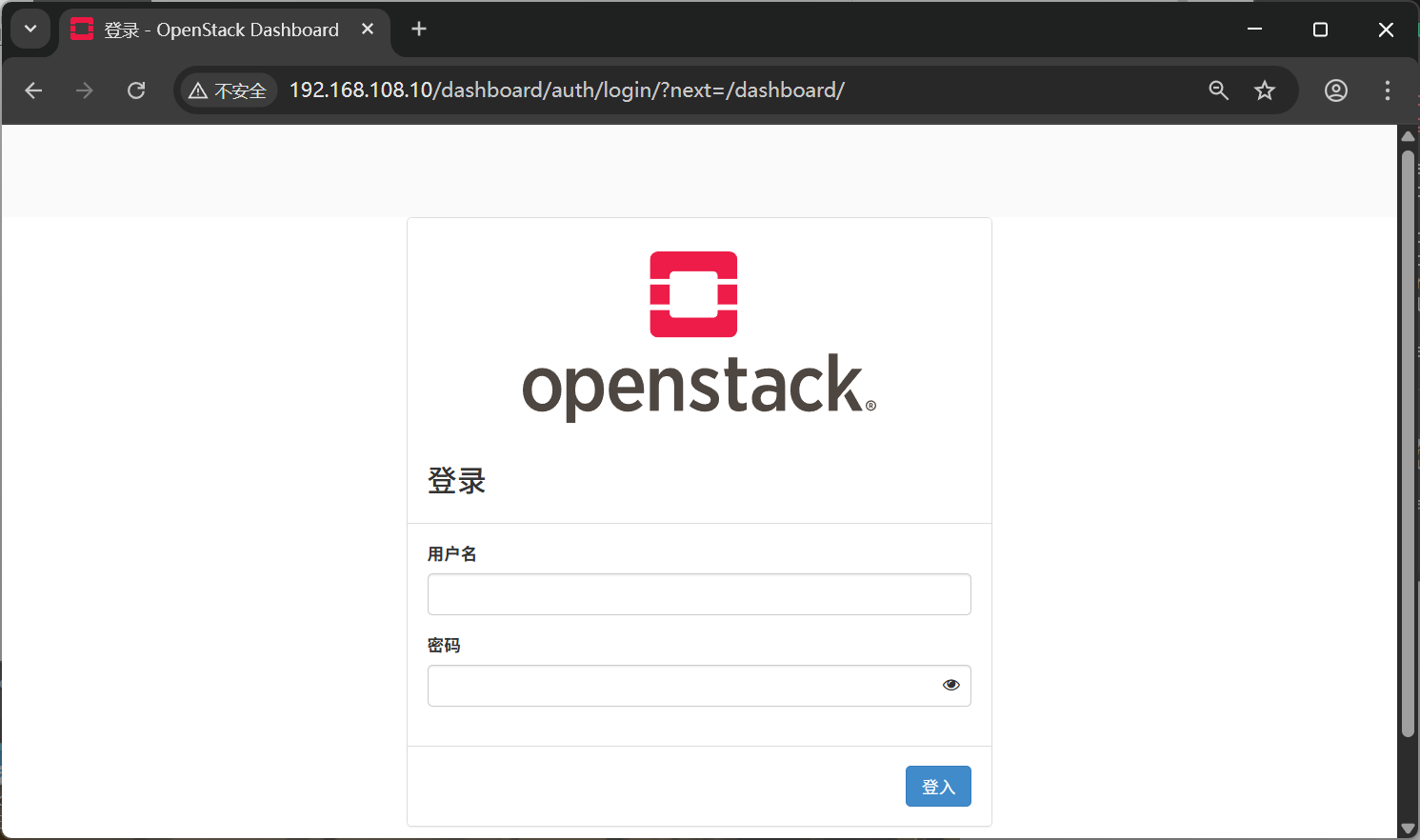
Task: Click the page scrollbar down arrow
Action: click(x=1408, y=829)
